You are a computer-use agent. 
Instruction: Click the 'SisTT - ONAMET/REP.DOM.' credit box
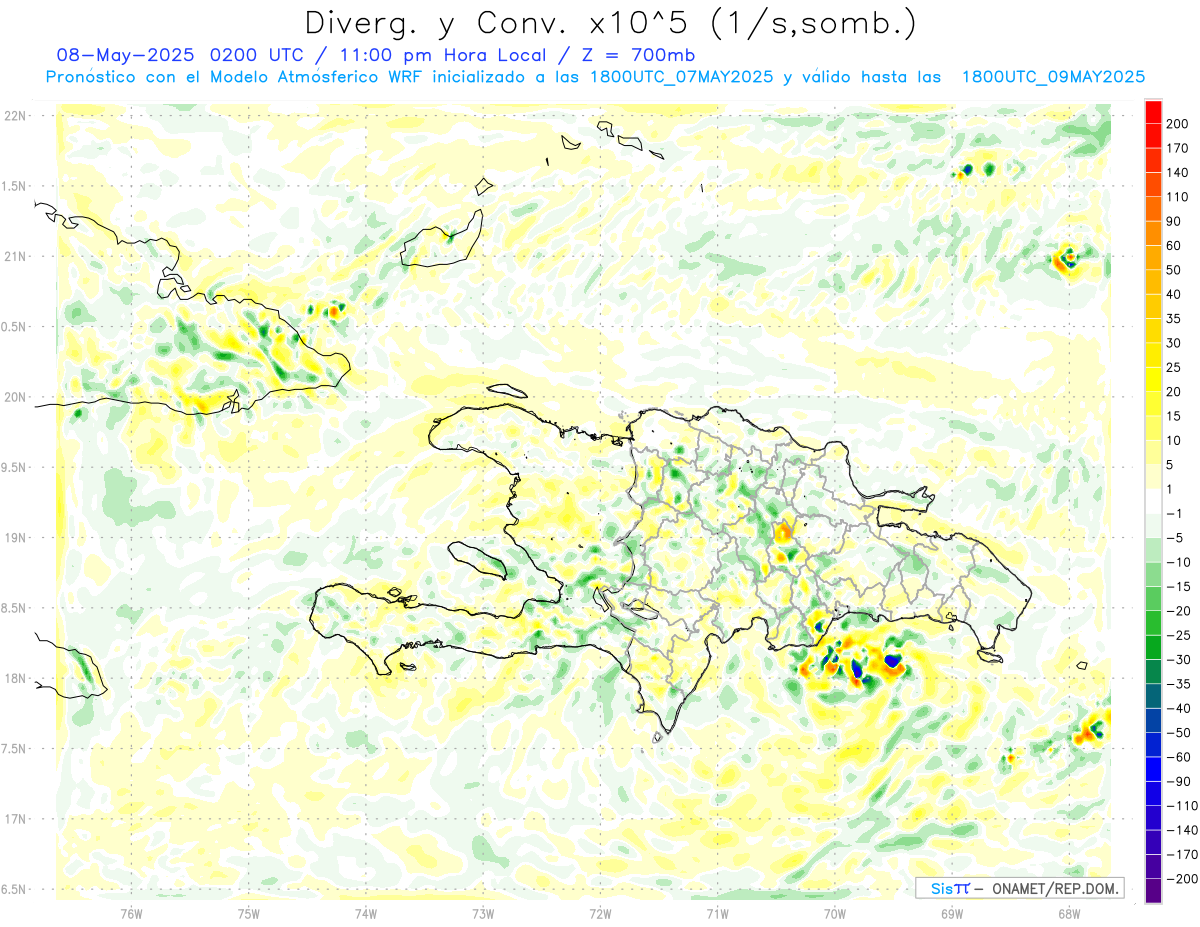pyautogui.click(x=1019, y=888)
